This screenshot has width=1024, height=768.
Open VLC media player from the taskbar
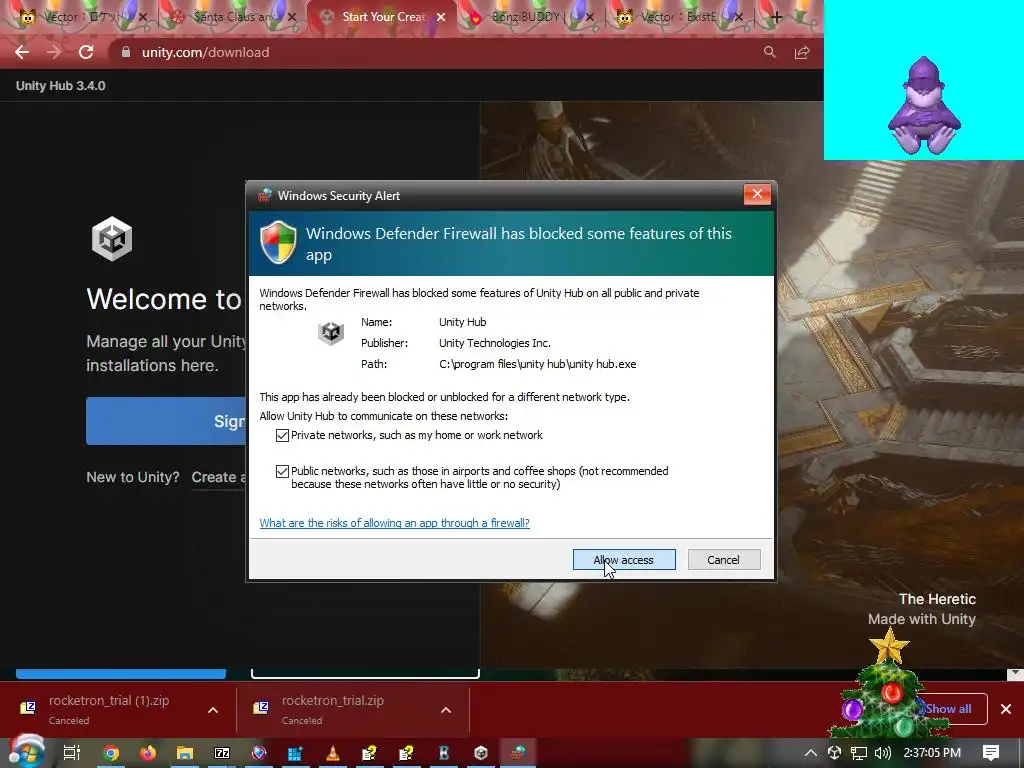click(332, 753)
